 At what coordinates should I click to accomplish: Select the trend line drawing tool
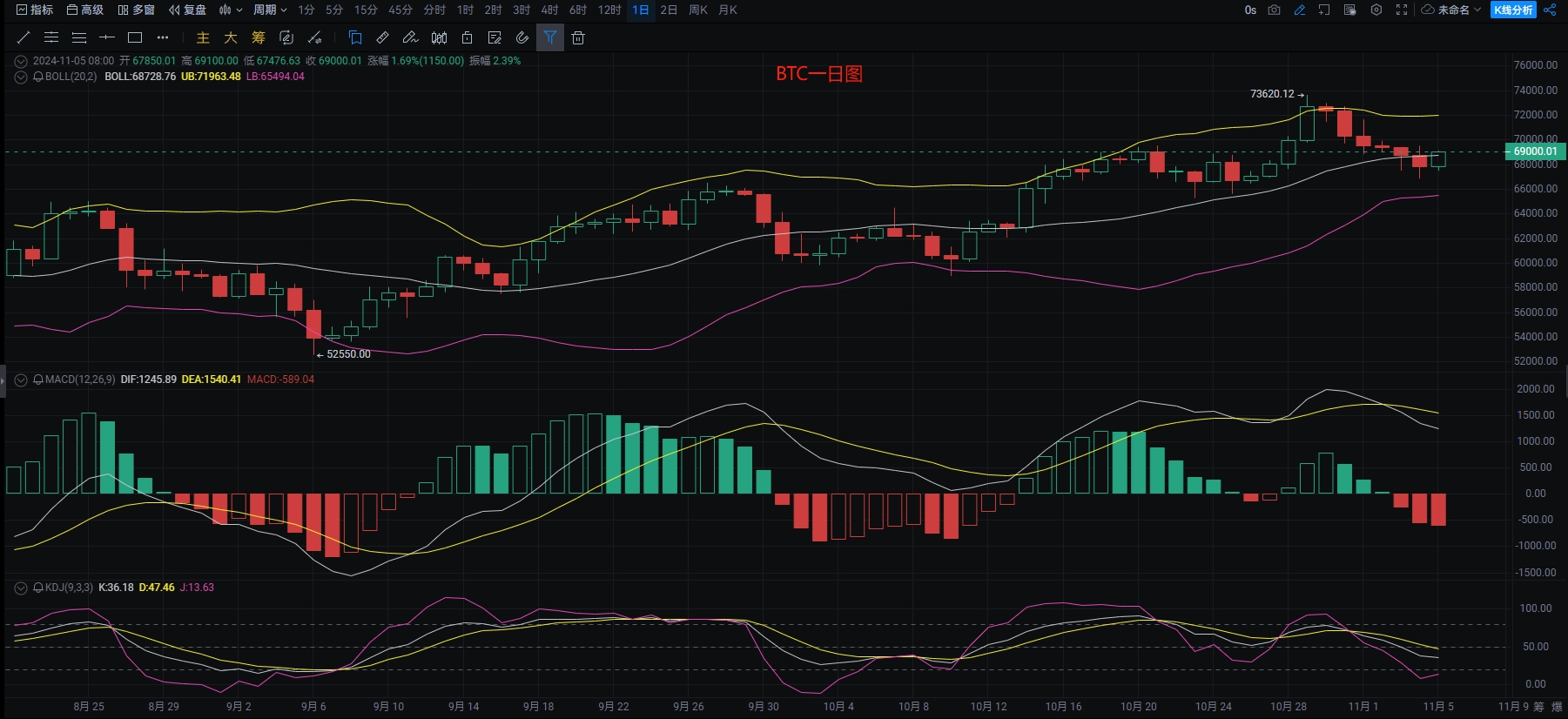[24, 37]
